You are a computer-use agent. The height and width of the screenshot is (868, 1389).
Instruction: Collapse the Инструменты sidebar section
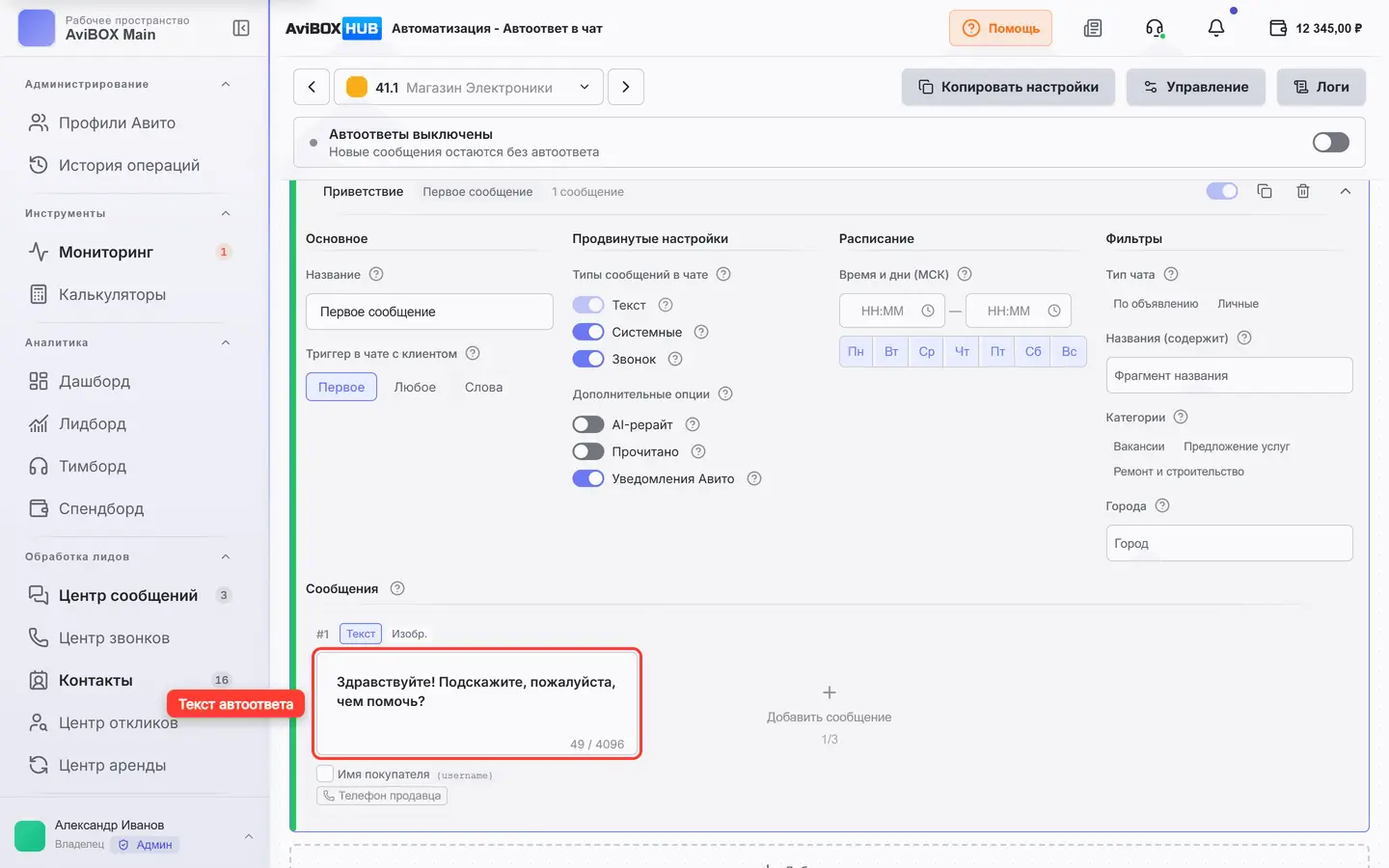[226, 213]
